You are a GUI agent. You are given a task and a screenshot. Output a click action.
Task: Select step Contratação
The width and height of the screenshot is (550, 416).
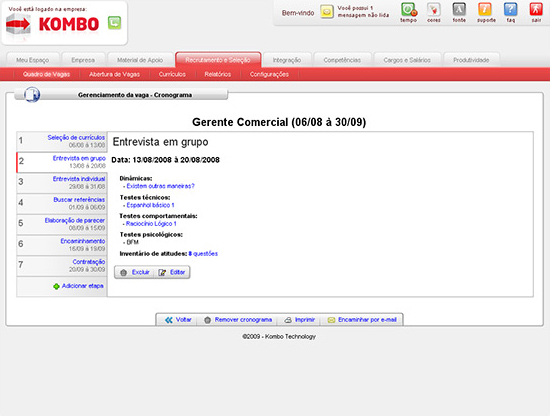(x=62, y=266)
